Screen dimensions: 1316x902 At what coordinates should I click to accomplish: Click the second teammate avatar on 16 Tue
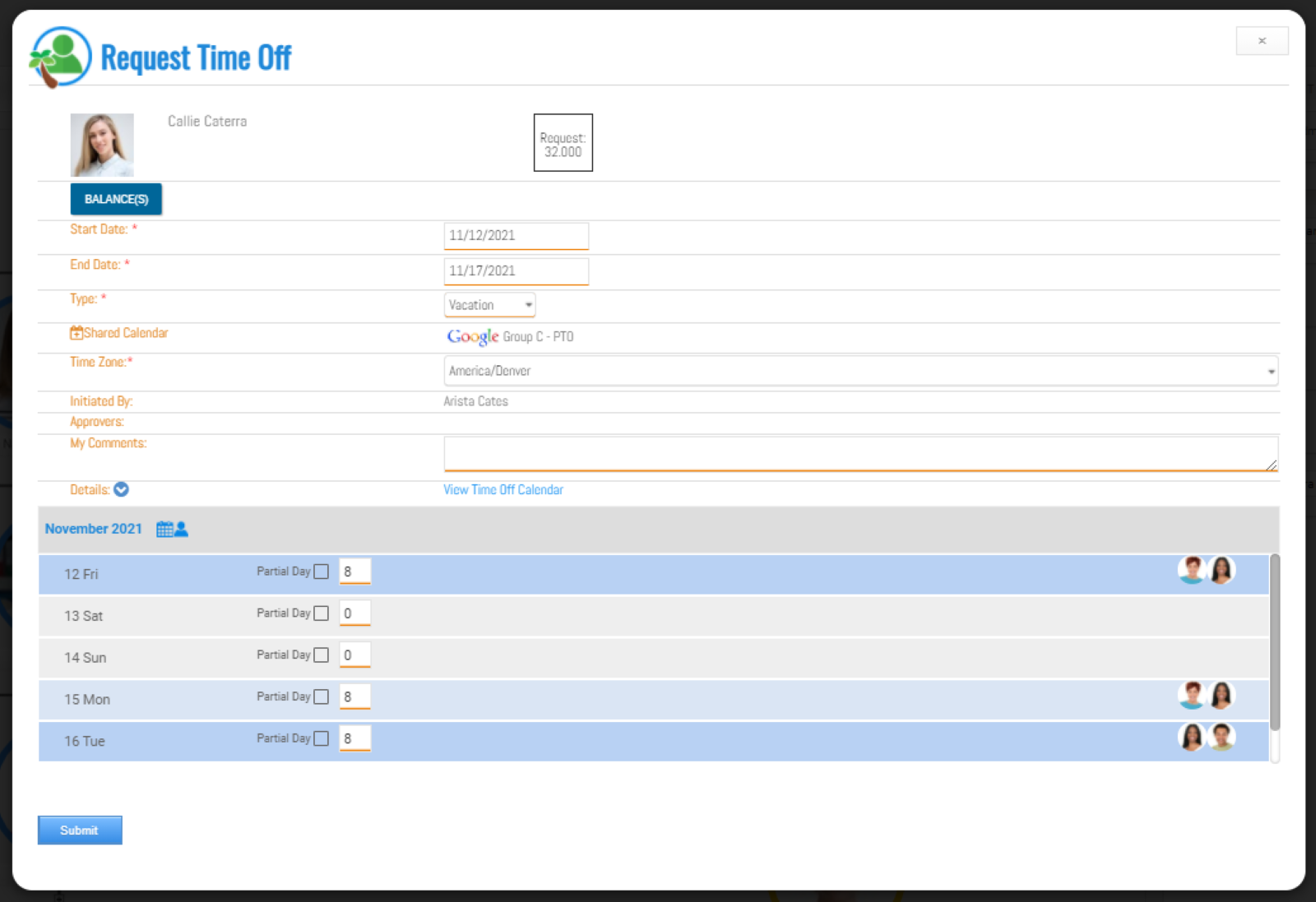[x=1221, y=738]
